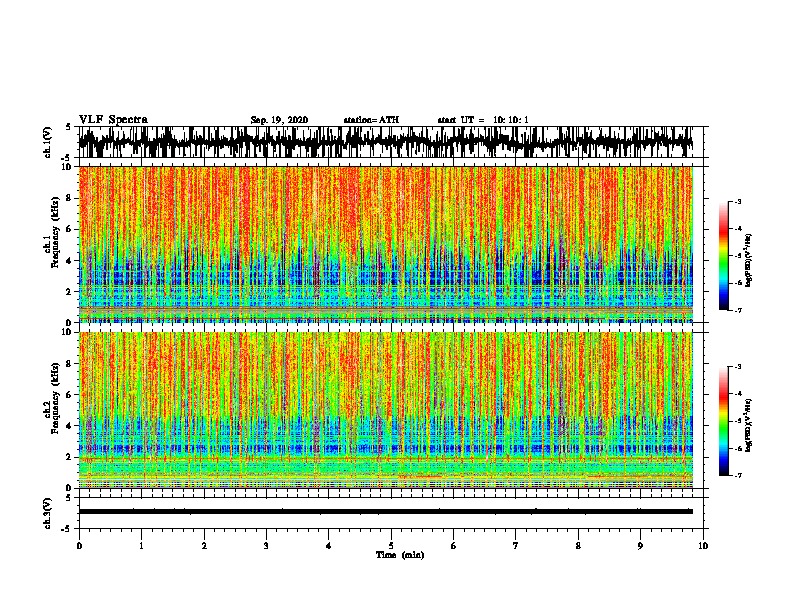This screenshot has width=792, height=612.
Task: Click the date "Sep. 19, 2020"
Action: (279, 120)
